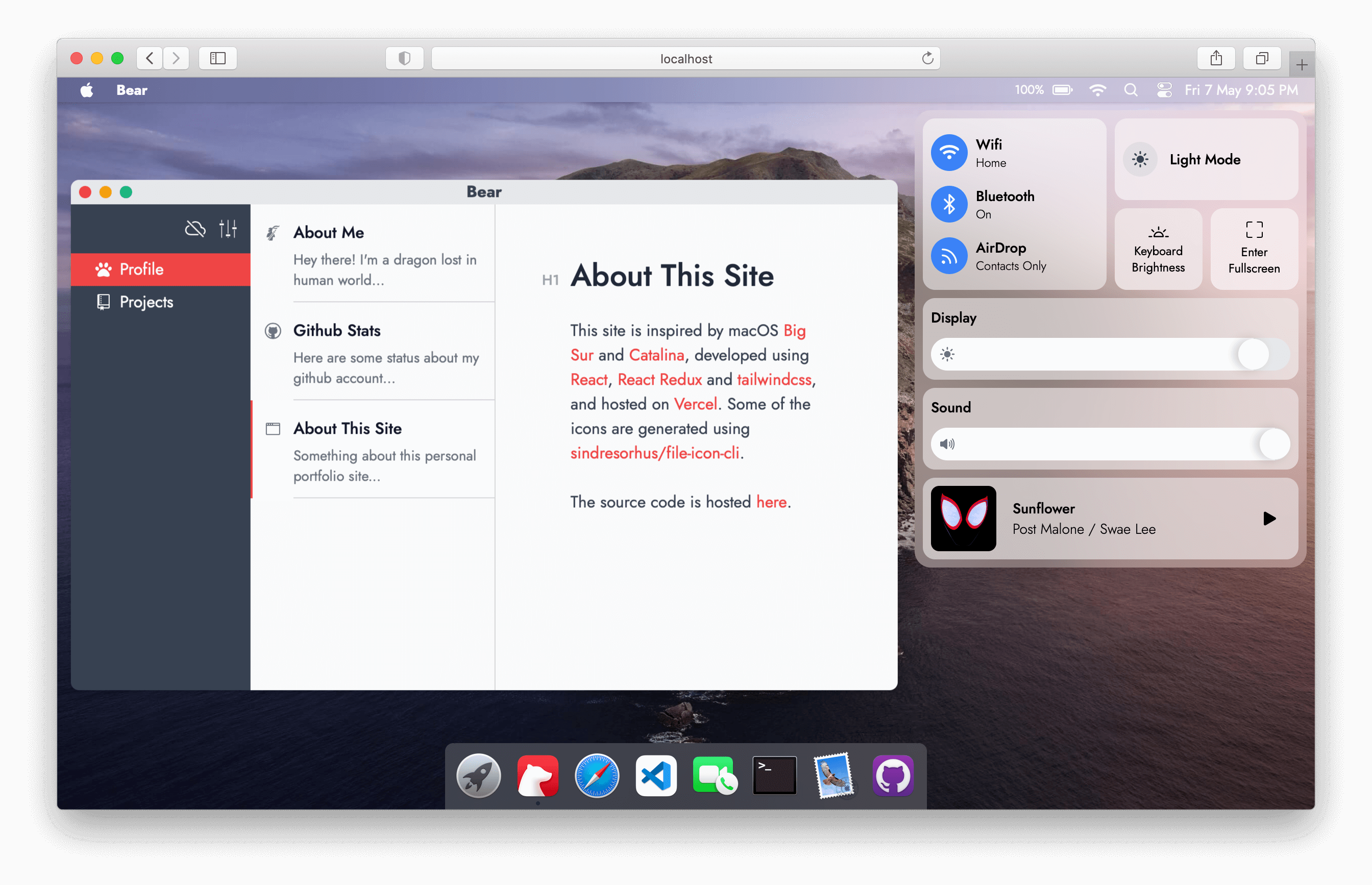Follow the Vercel link
The width and height of the screenshot is (1372, 885).
tap(695, 404)
